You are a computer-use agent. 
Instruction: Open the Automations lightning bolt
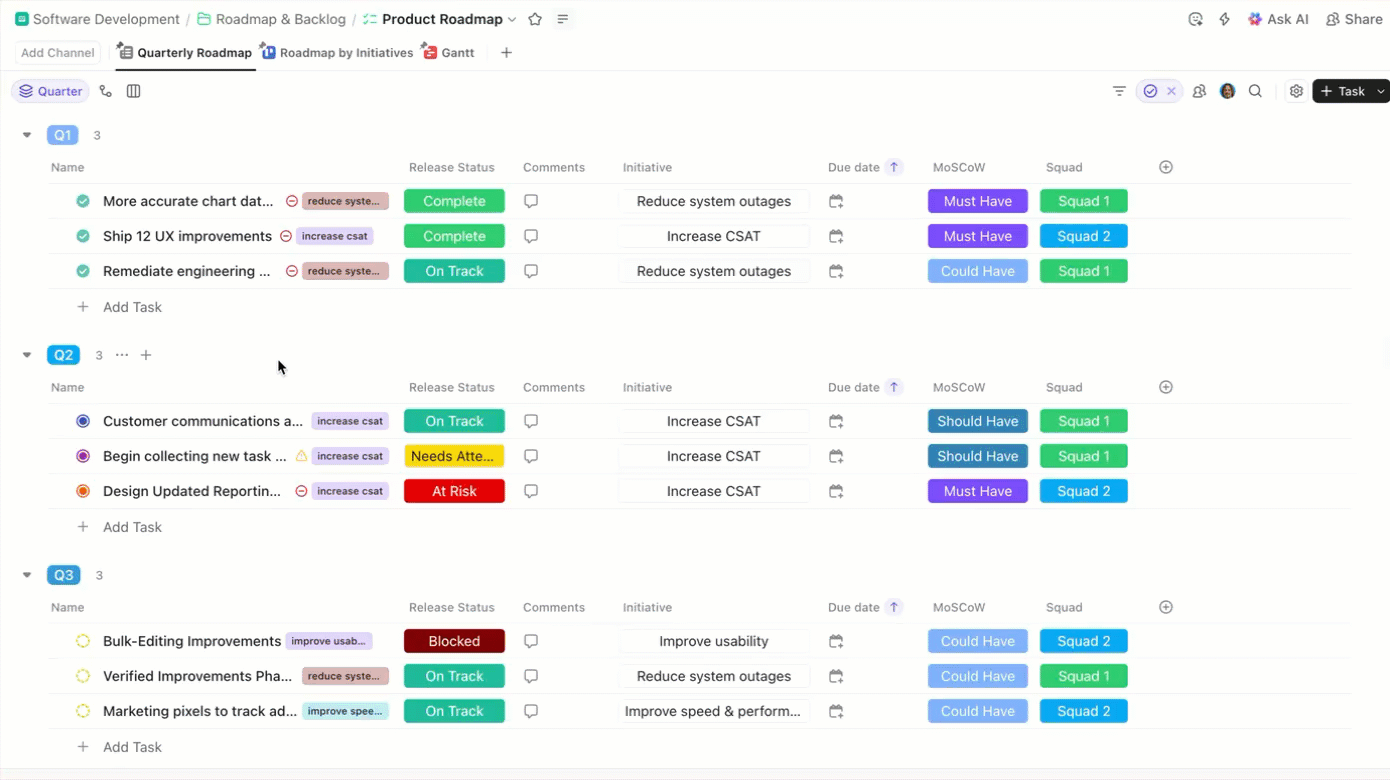coord(1224,18)
